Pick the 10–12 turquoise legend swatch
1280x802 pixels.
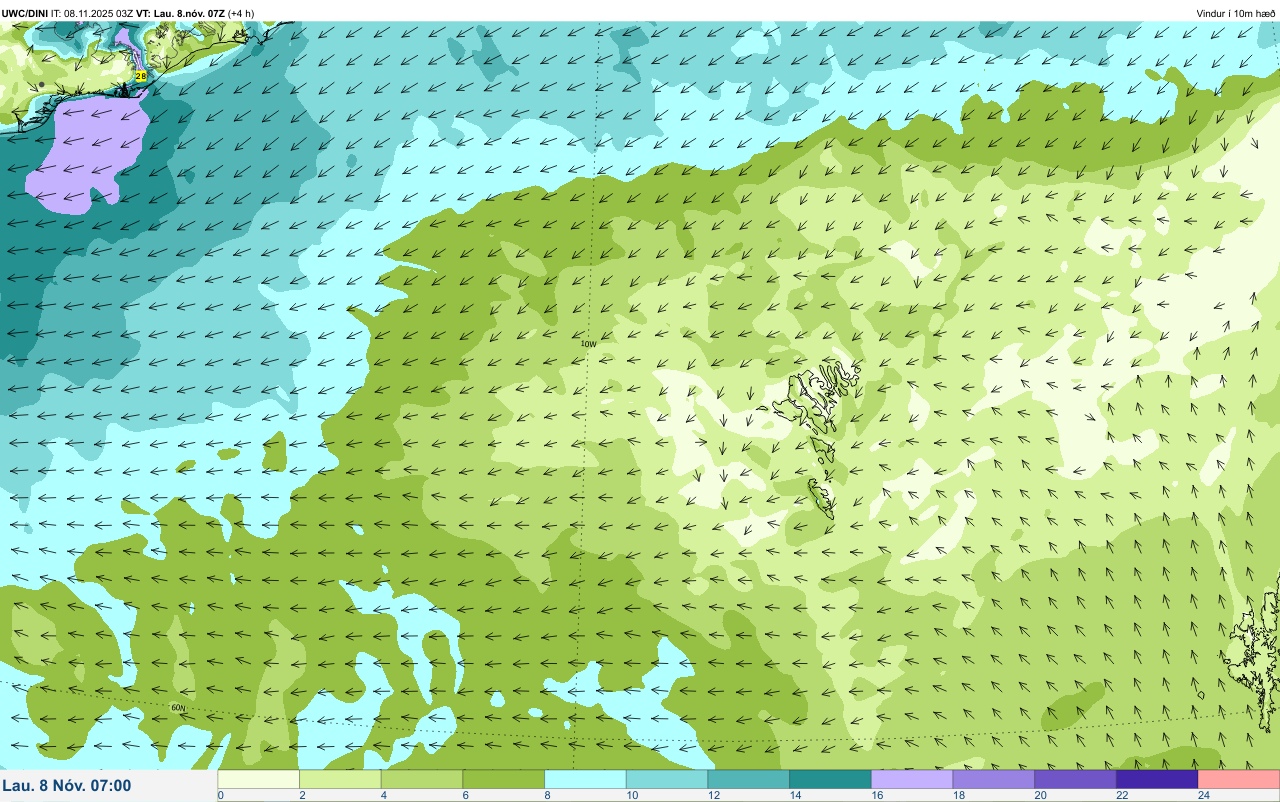(667, 778)
